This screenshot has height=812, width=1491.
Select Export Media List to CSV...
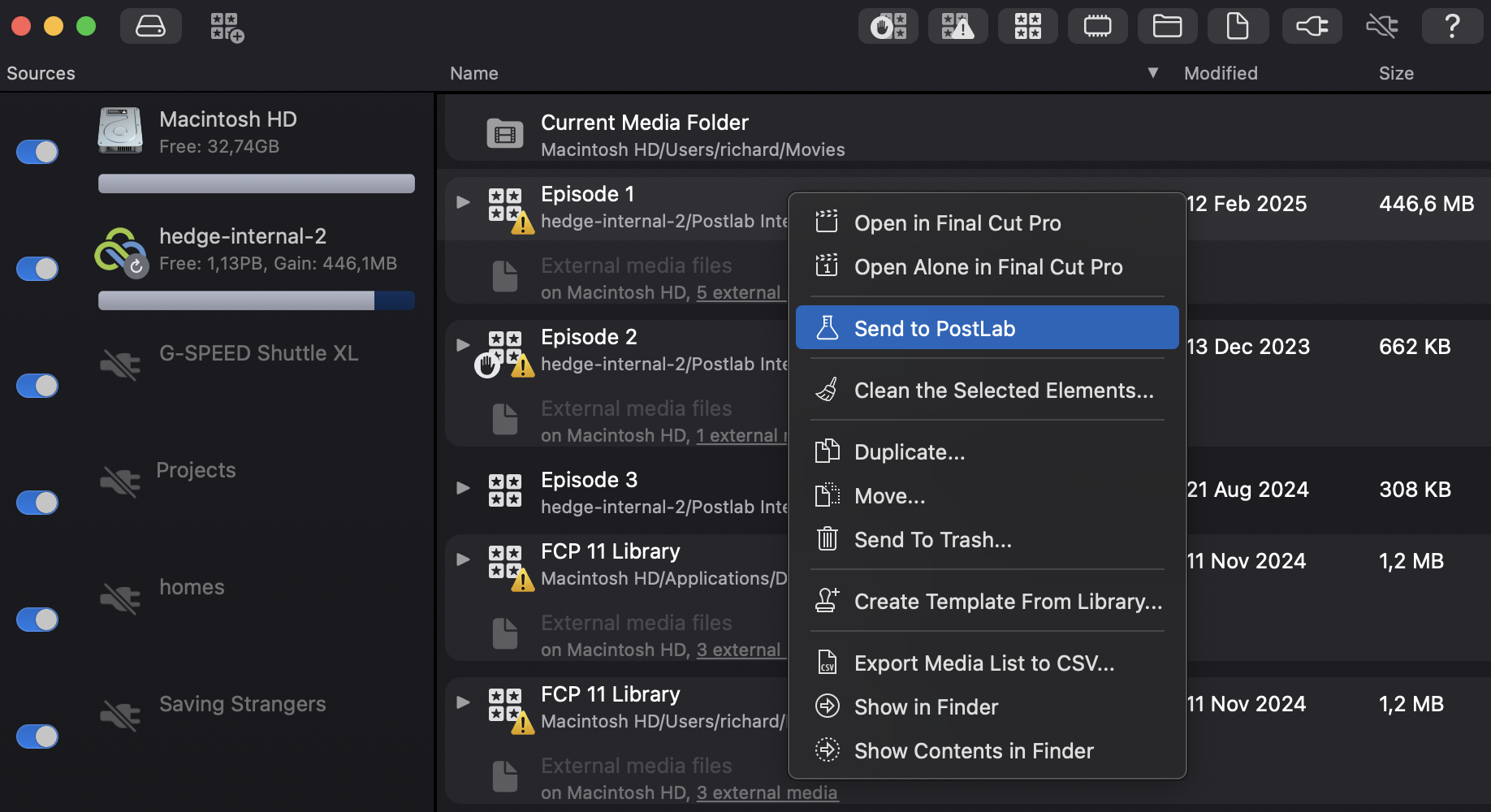pos(987,663)
